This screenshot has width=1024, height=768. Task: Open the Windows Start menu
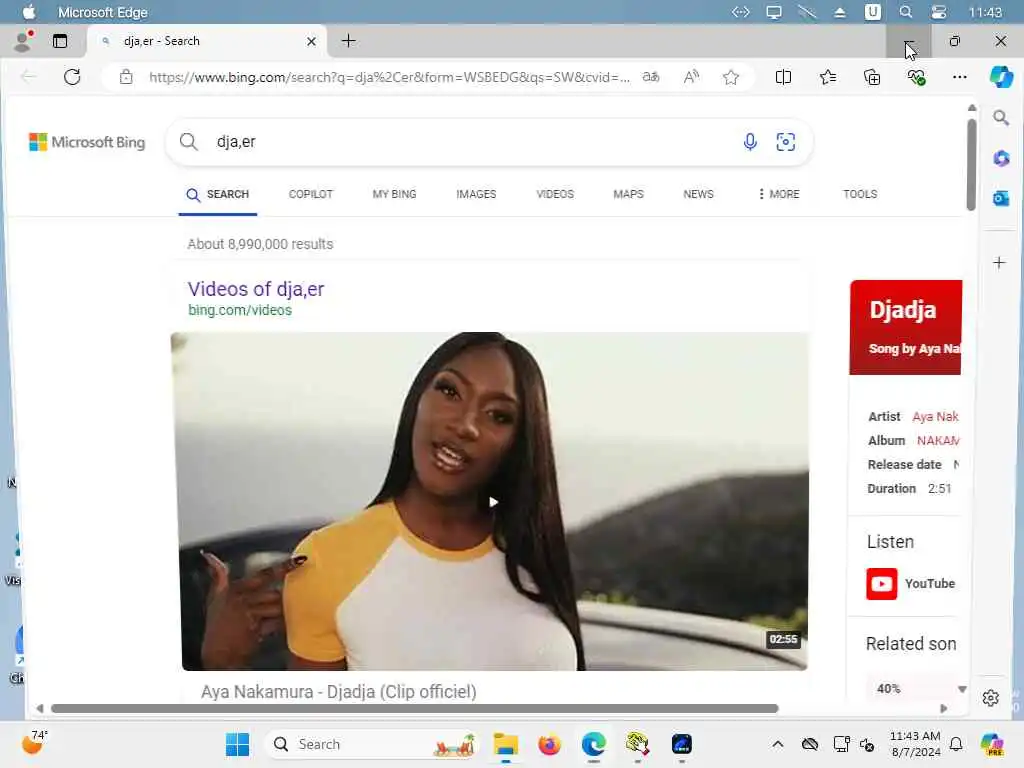(237, 744)
